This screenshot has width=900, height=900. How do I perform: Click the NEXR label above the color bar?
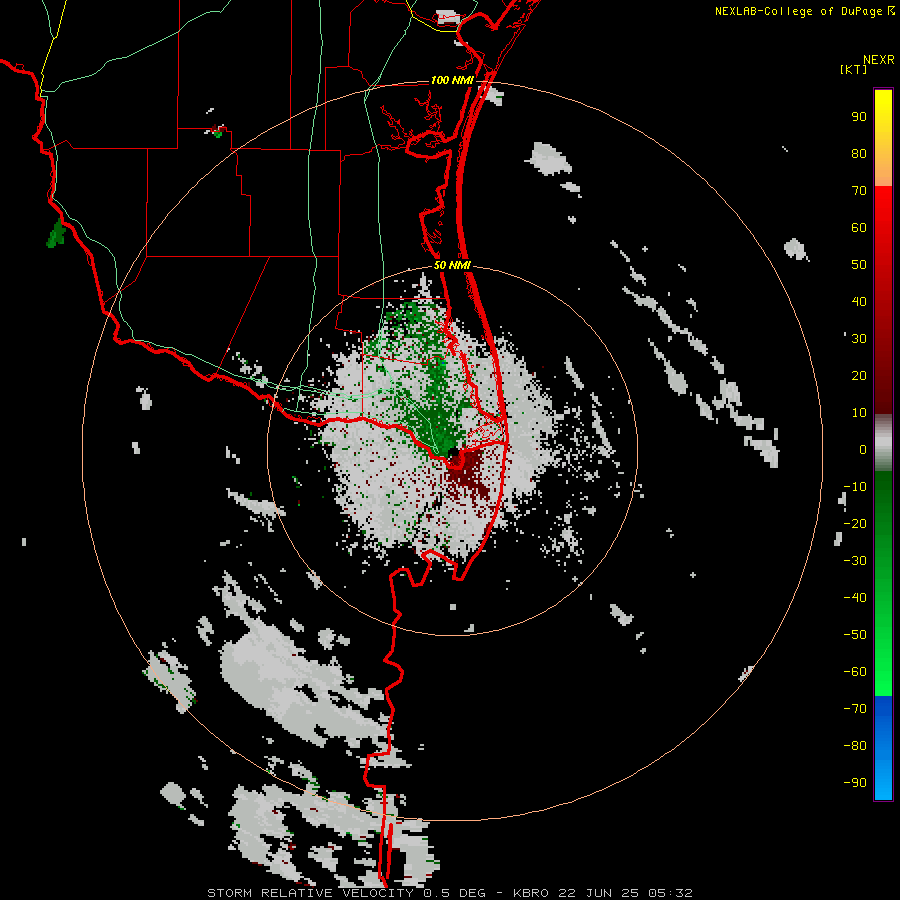coord(879,60)
